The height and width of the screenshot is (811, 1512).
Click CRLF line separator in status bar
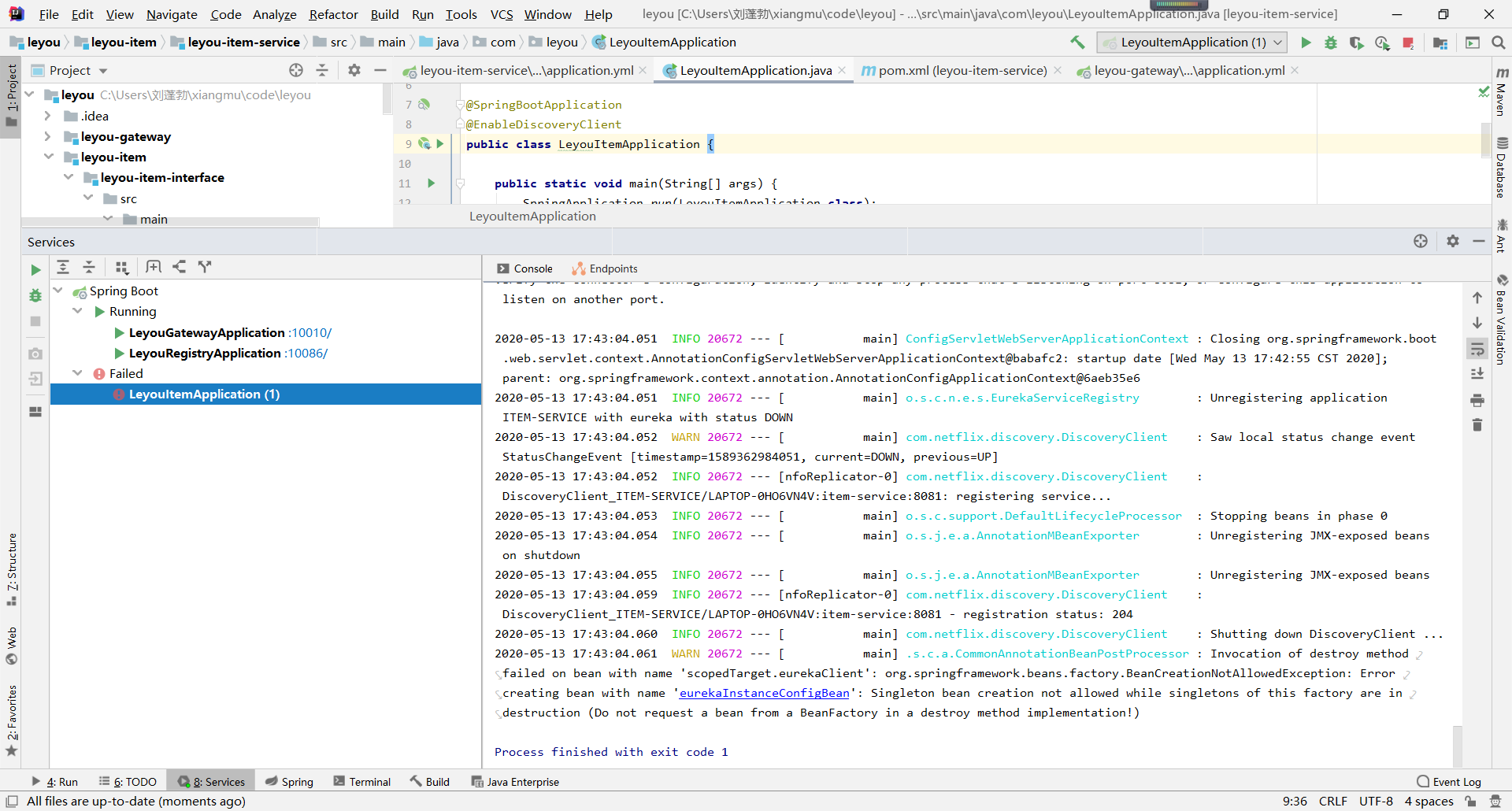[x=1332, y=801]
